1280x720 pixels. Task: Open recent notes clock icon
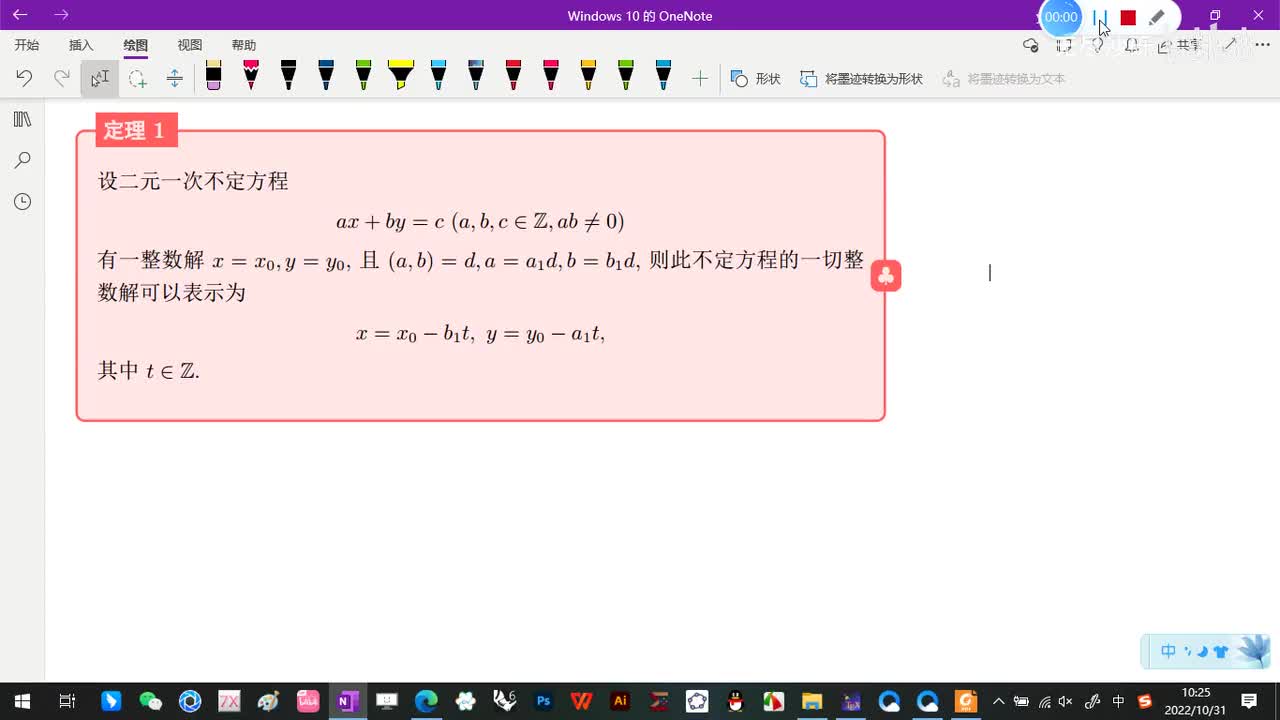[22, 201]
